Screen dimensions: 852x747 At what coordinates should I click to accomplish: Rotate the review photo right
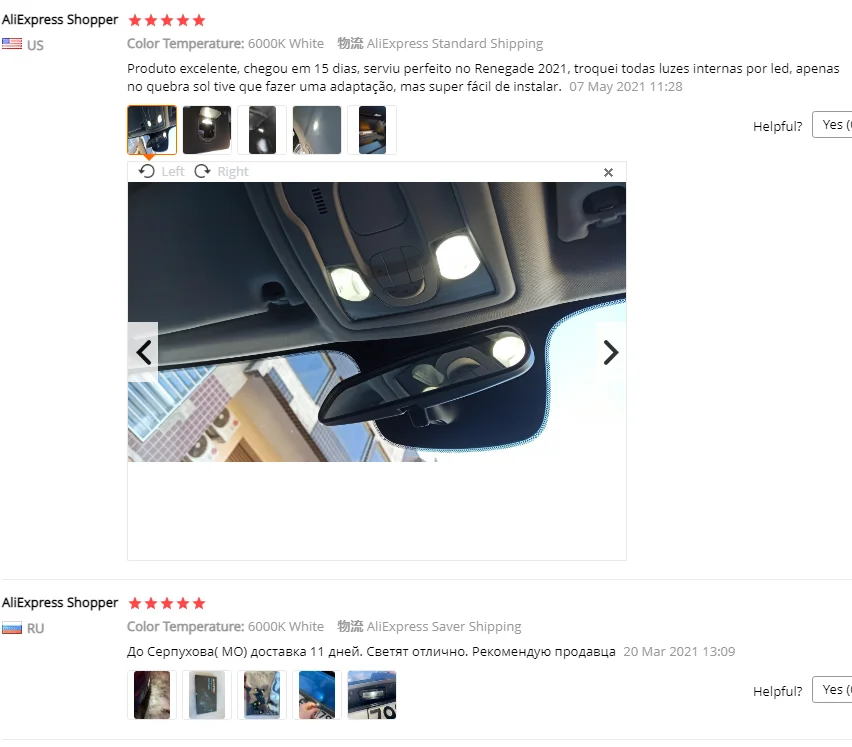(x=221, y=172)
